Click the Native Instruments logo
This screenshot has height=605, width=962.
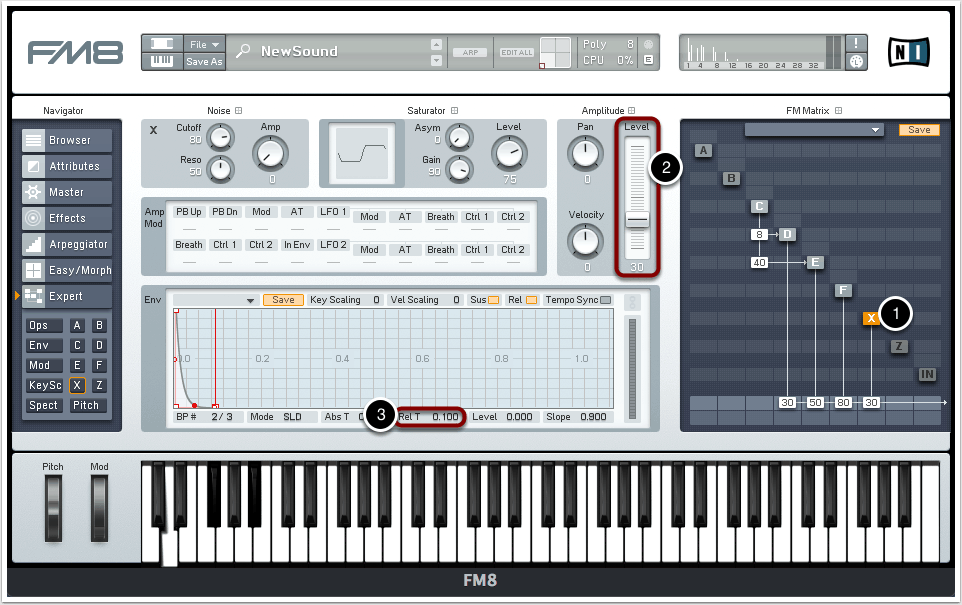tap(908, 52)
